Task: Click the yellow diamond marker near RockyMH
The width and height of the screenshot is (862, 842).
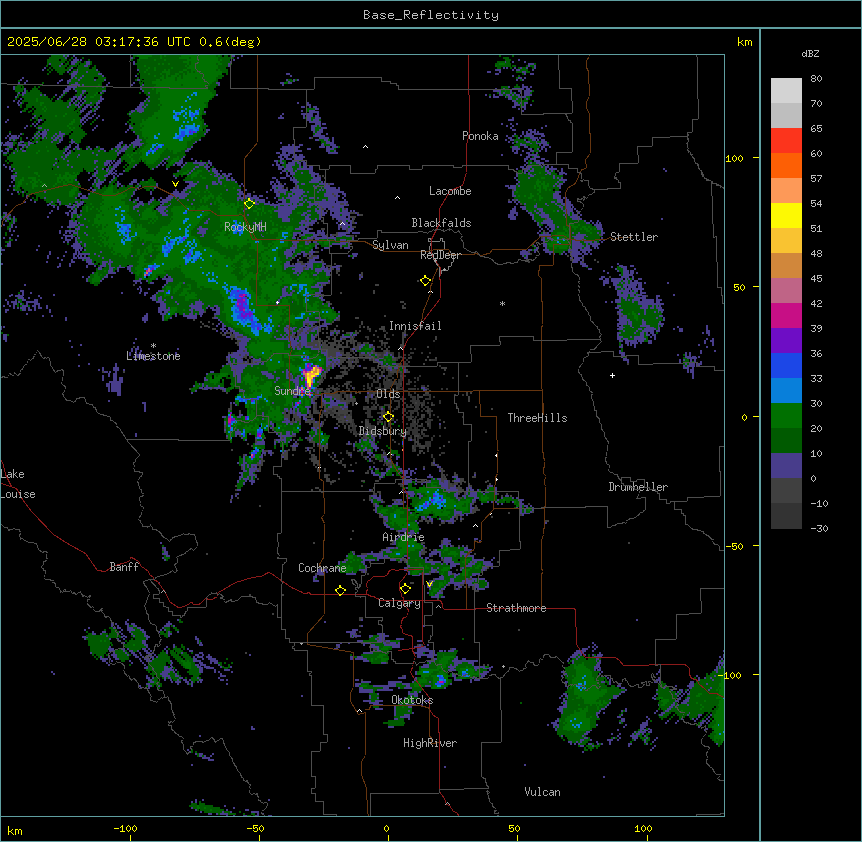Action: [249, 203]
